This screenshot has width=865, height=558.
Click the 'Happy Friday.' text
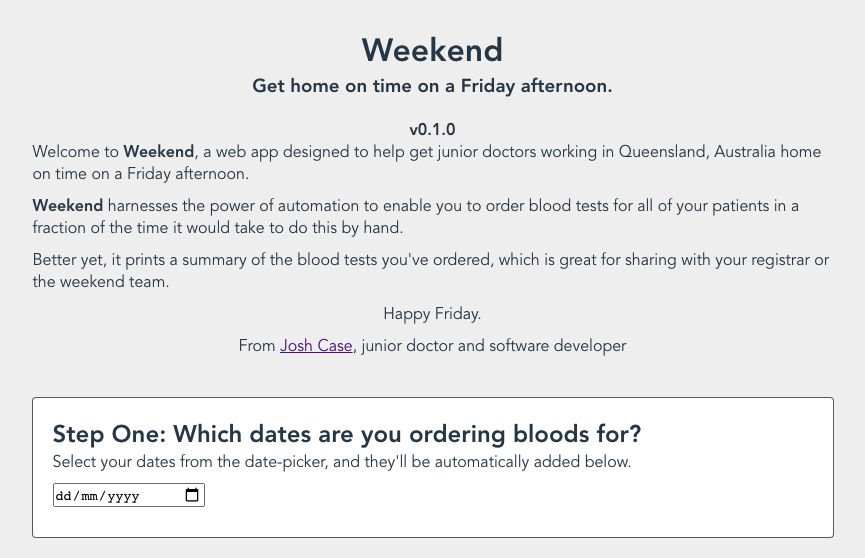click(x=432, y=313)
